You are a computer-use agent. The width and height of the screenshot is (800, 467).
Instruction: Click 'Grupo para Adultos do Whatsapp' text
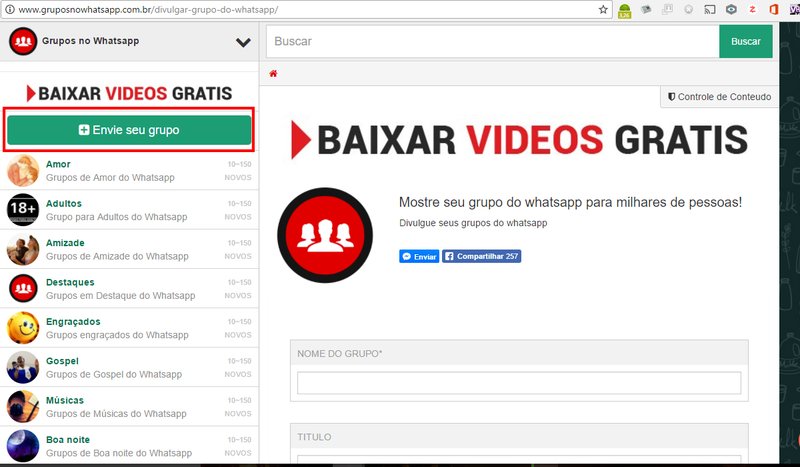pyautogui.click(x=116, y=217)
